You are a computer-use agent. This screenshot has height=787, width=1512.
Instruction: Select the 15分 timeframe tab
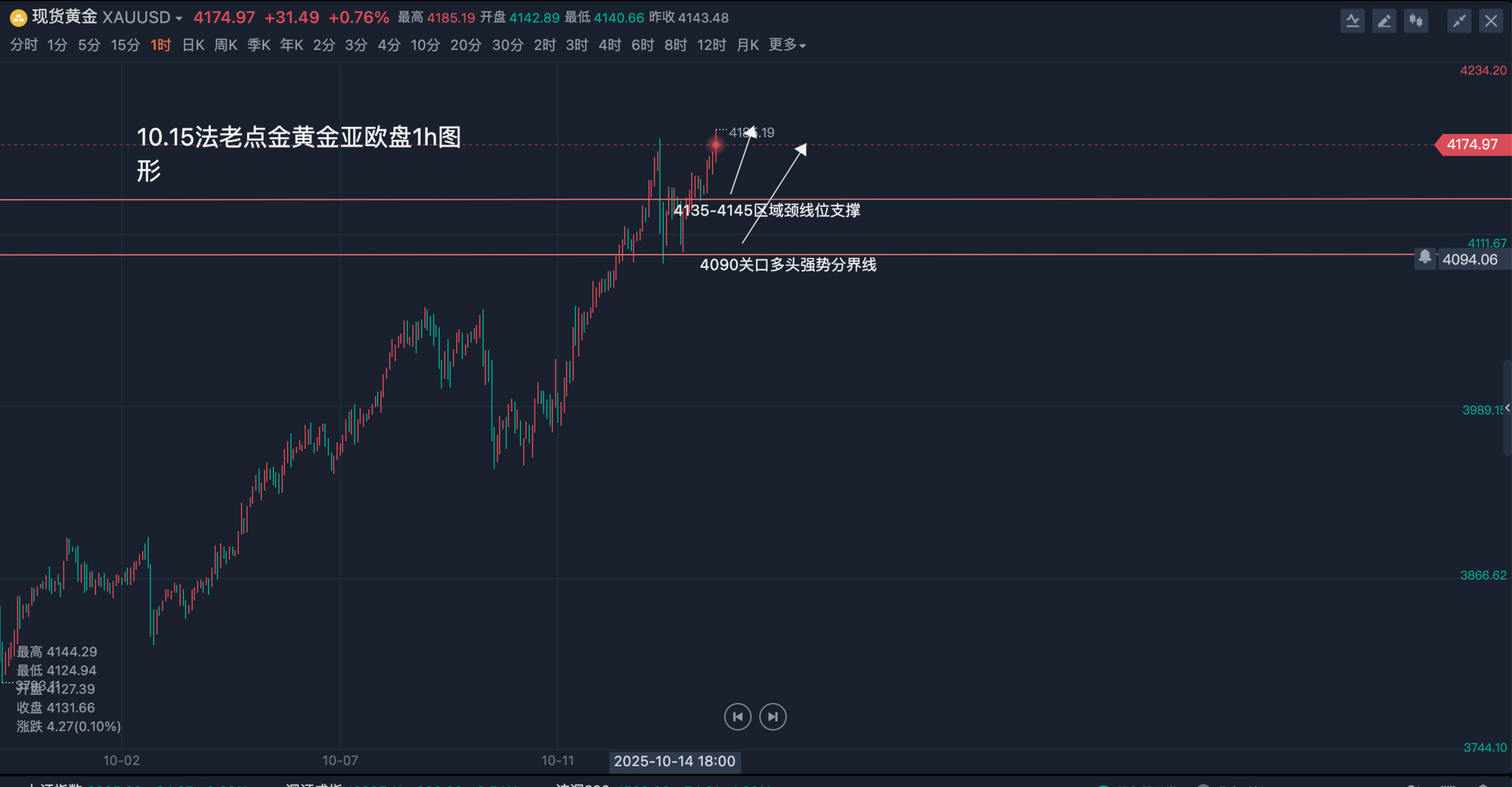(125, 45)
